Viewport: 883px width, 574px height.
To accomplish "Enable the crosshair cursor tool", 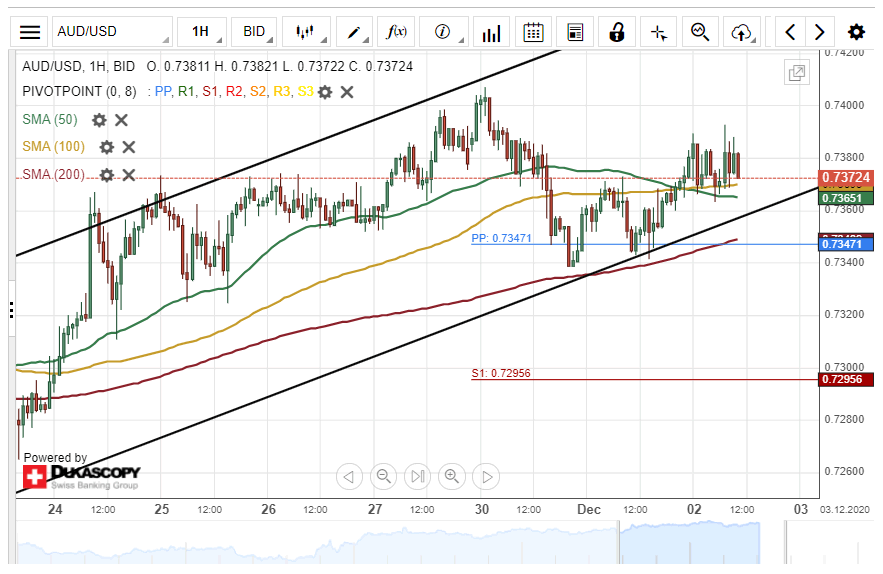I will [x=658, y=32].
